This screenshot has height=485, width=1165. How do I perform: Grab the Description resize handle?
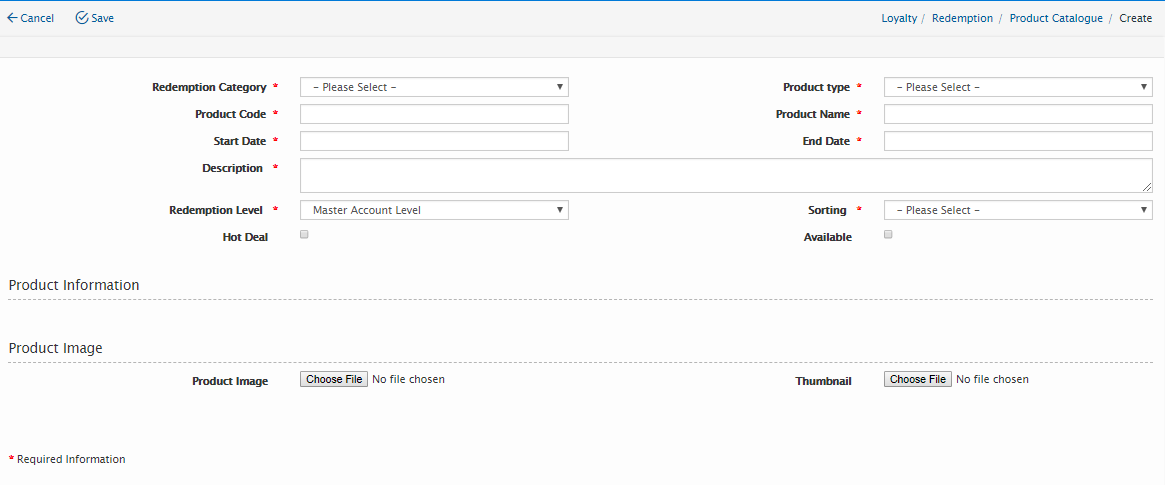1147,187
